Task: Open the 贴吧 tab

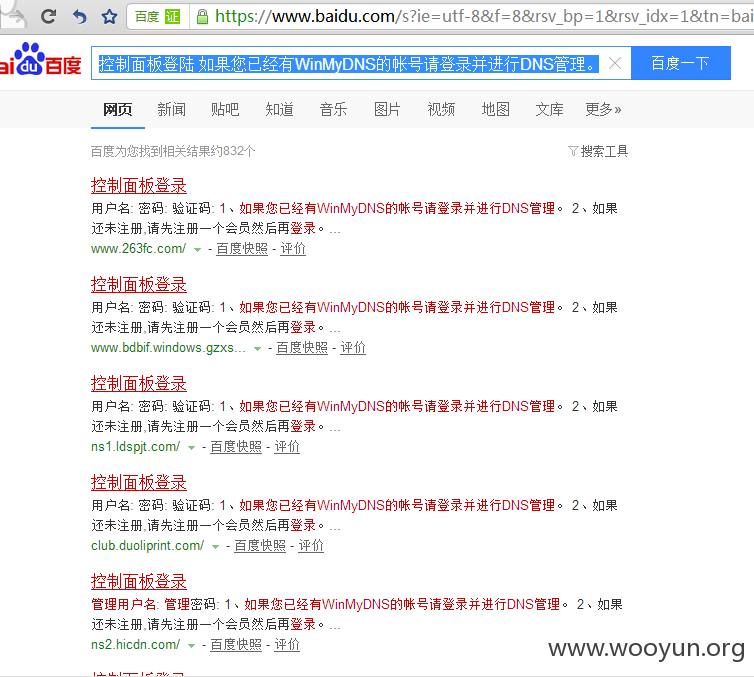Action: [x=225, y=110]
